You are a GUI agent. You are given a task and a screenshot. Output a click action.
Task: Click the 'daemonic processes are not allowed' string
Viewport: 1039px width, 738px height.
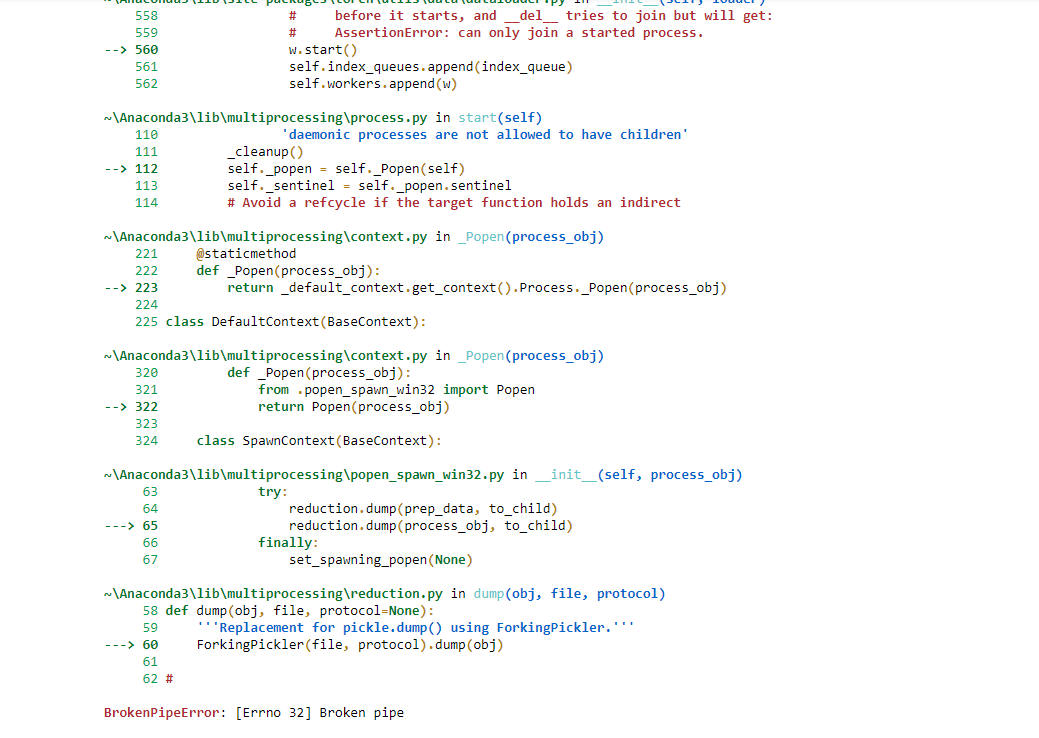485,135
